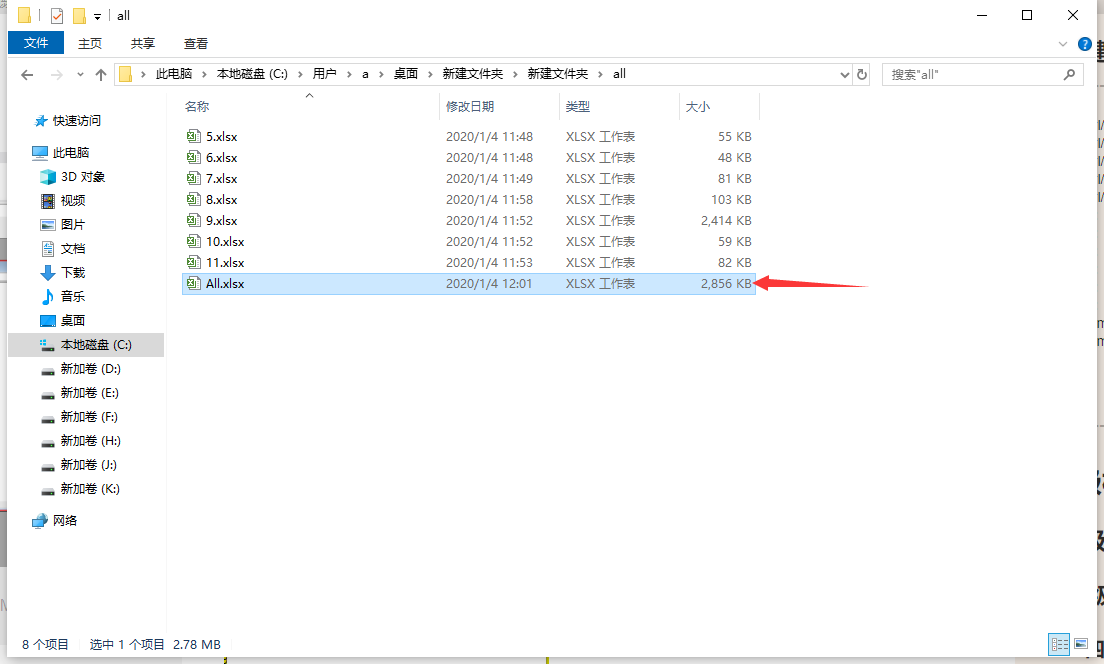Viewport: 1104px width, 664px height.
Task: Click 用户 in the address breadcrumb
Action: pos(325,74)
